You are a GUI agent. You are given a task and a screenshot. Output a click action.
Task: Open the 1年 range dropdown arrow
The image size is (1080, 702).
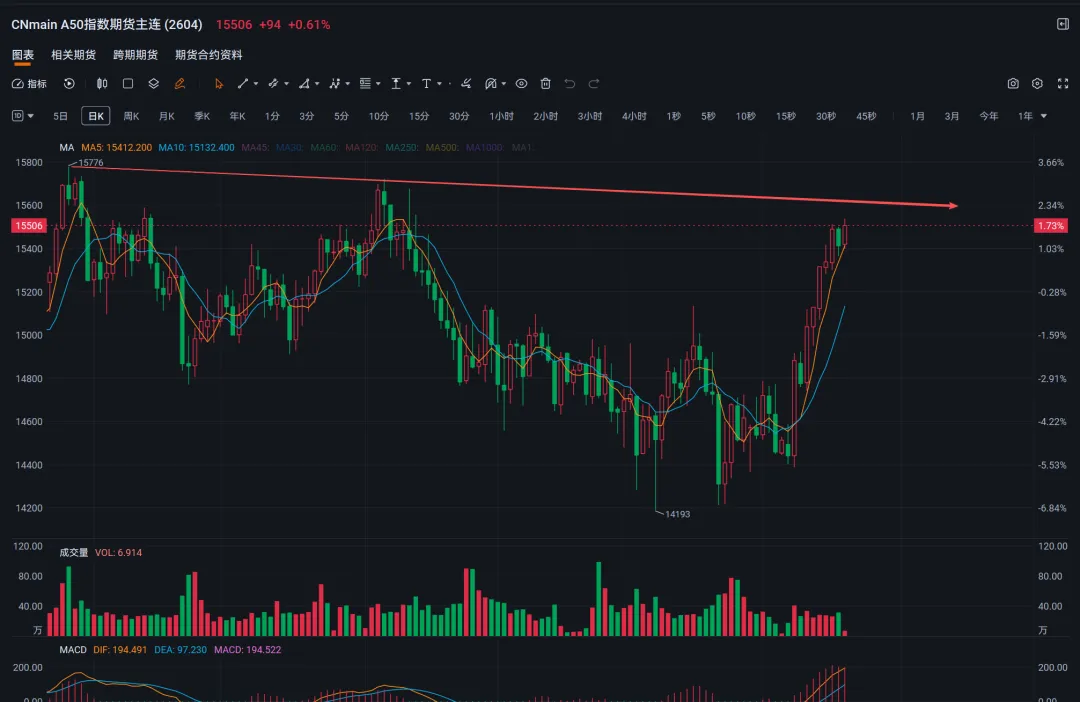[1044, 116]
